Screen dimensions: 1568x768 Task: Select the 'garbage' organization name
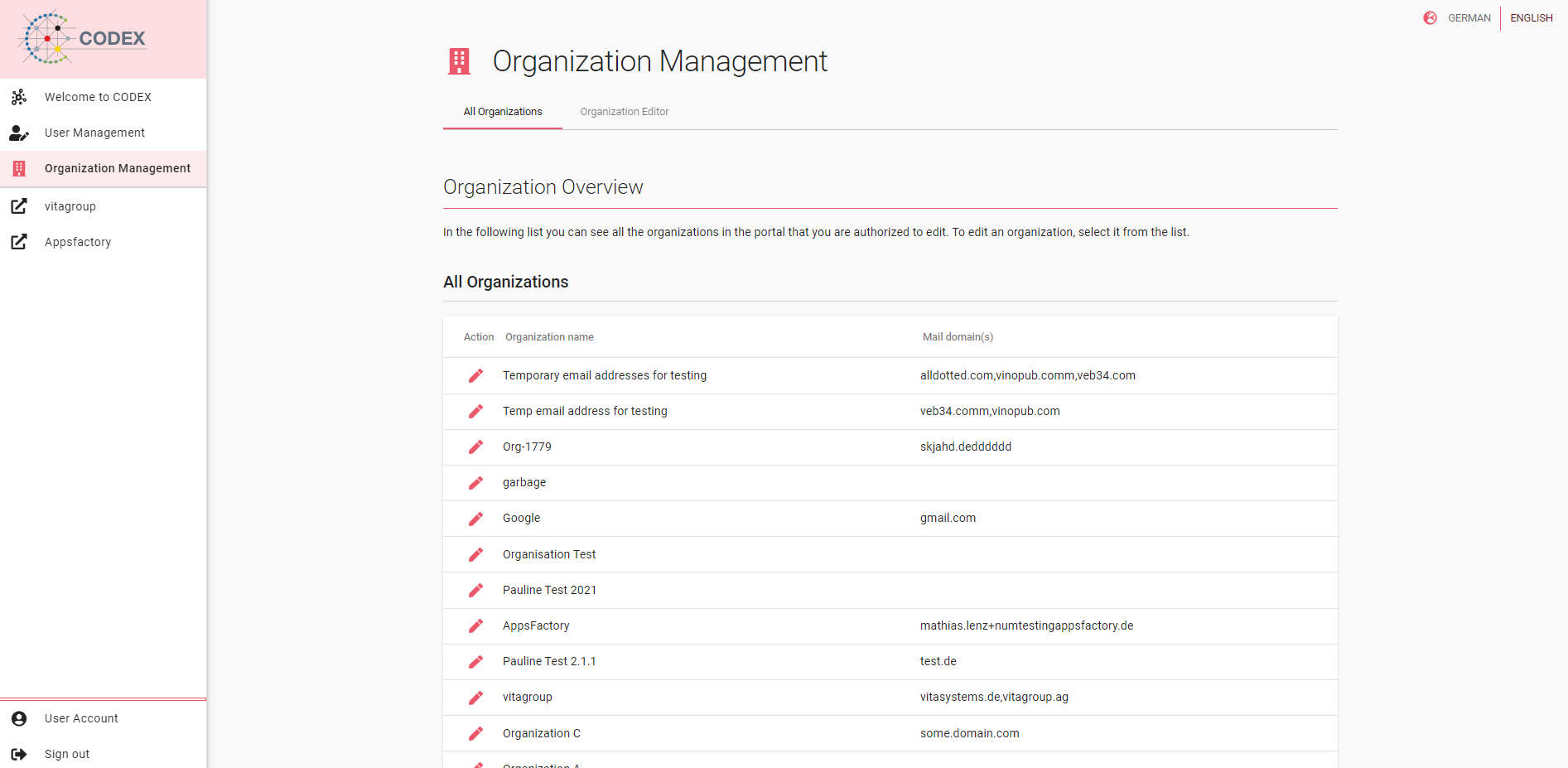pyautogui.click(x=524, y=482)
